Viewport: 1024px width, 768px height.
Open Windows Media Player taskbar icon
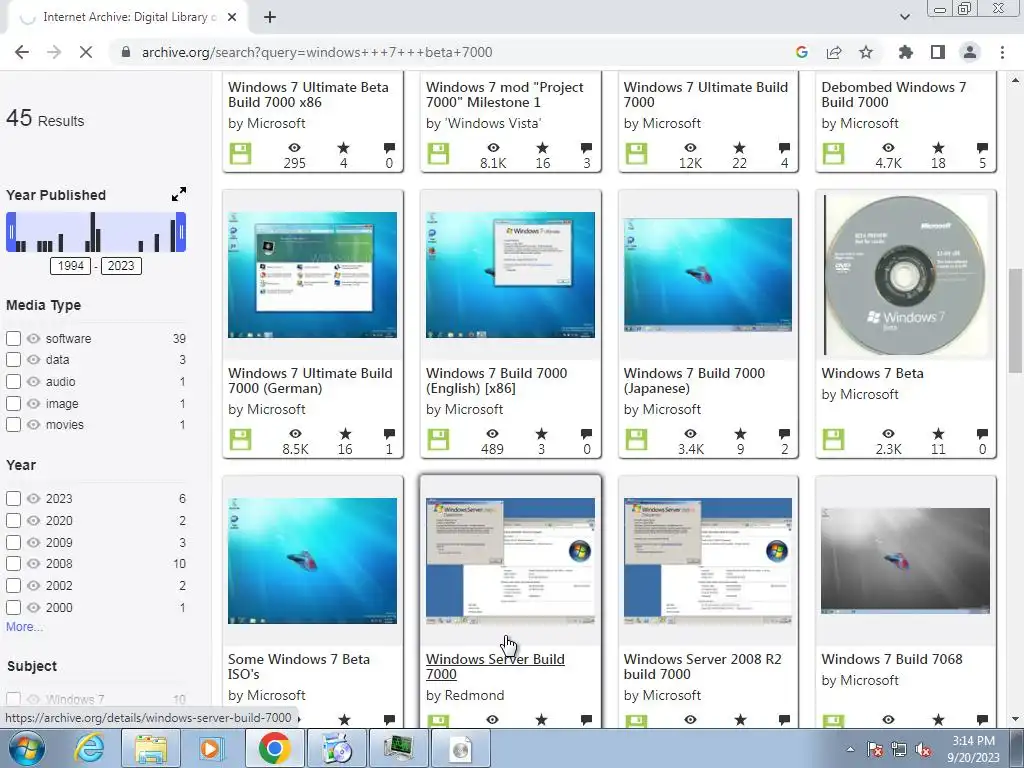(x=210, y=748)
